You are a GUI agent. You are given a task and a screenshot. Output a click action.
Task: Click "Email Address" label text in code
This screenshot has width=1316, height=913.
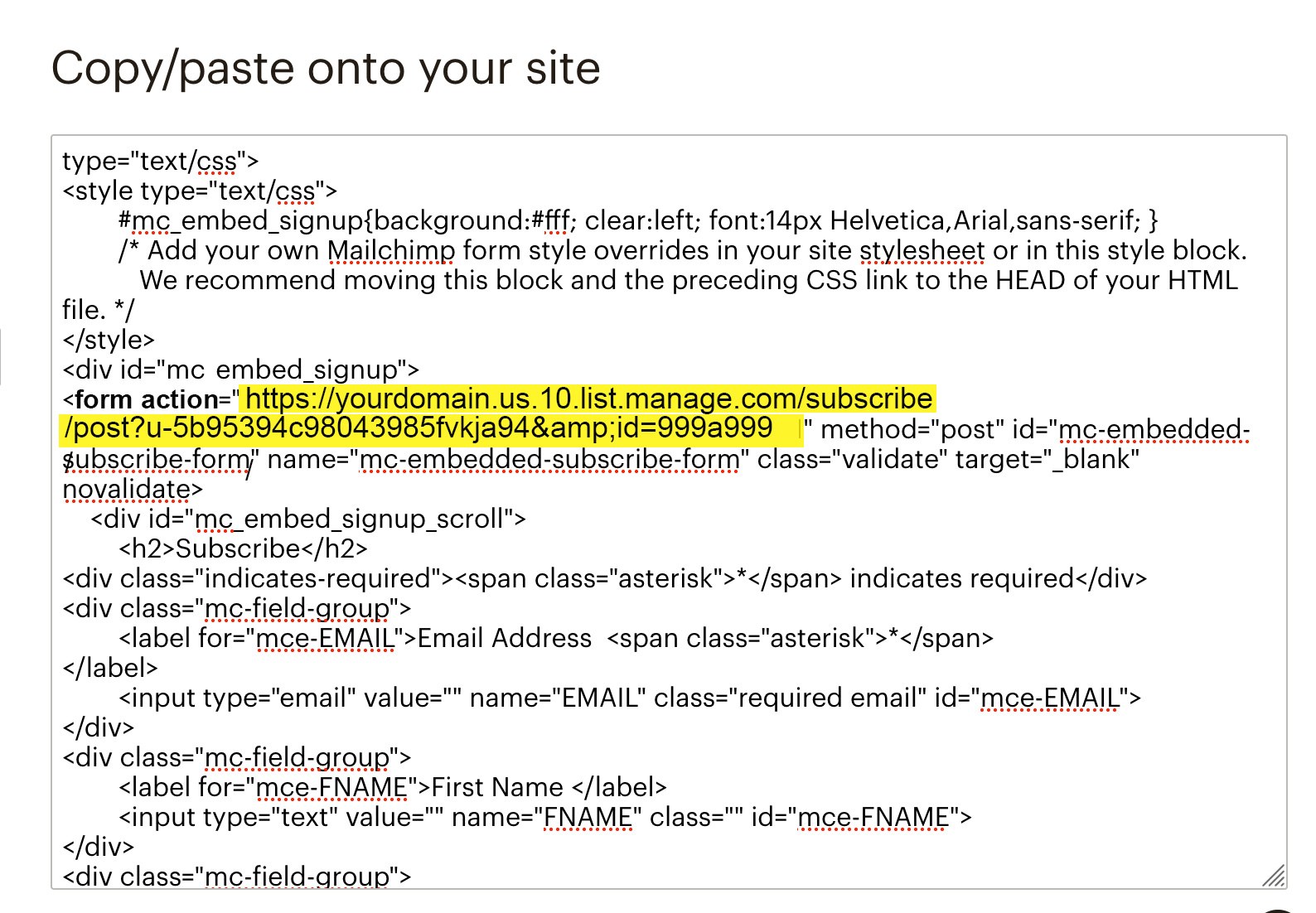pos(505,638)
